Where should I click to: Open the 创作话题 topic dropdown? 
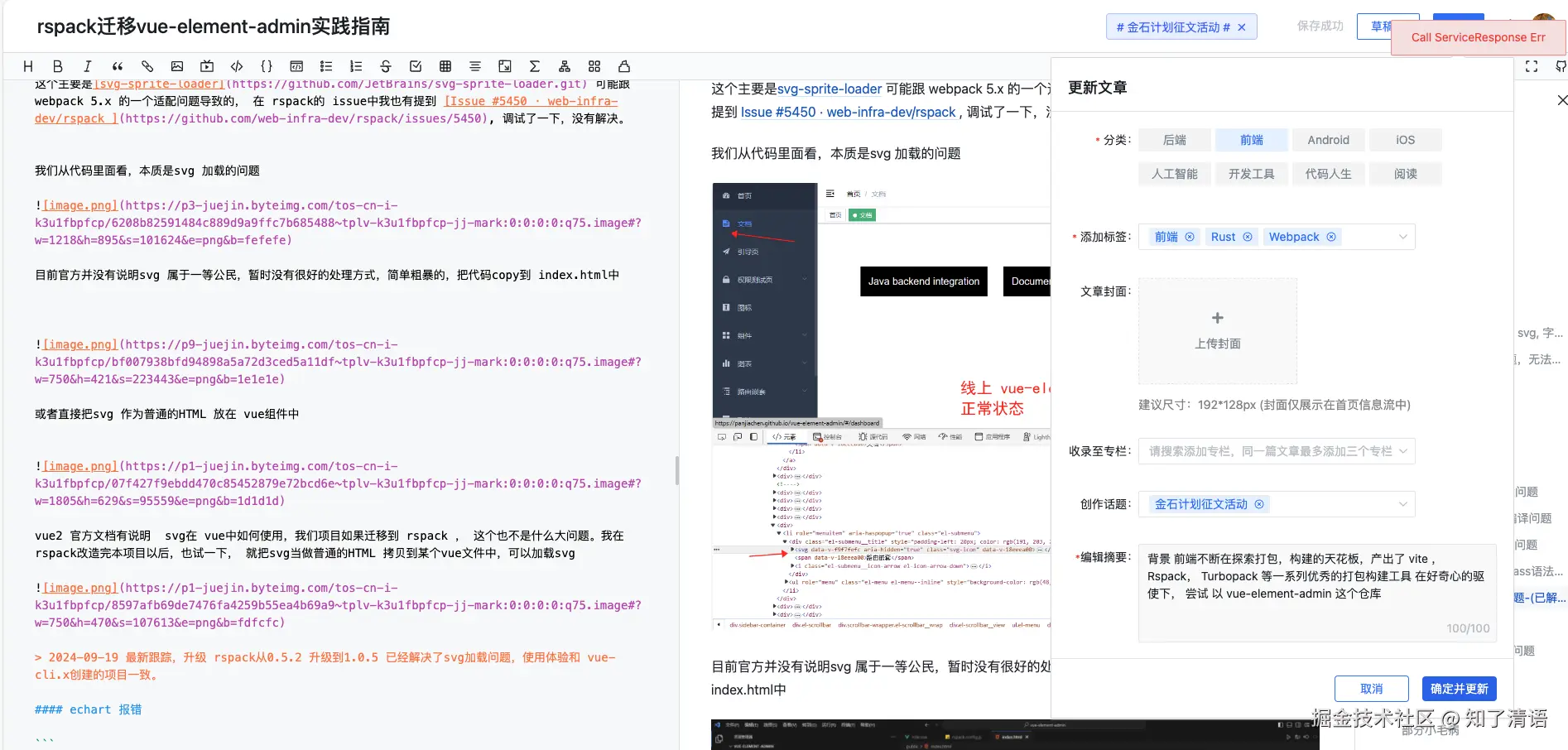[x=1402, y=503]
